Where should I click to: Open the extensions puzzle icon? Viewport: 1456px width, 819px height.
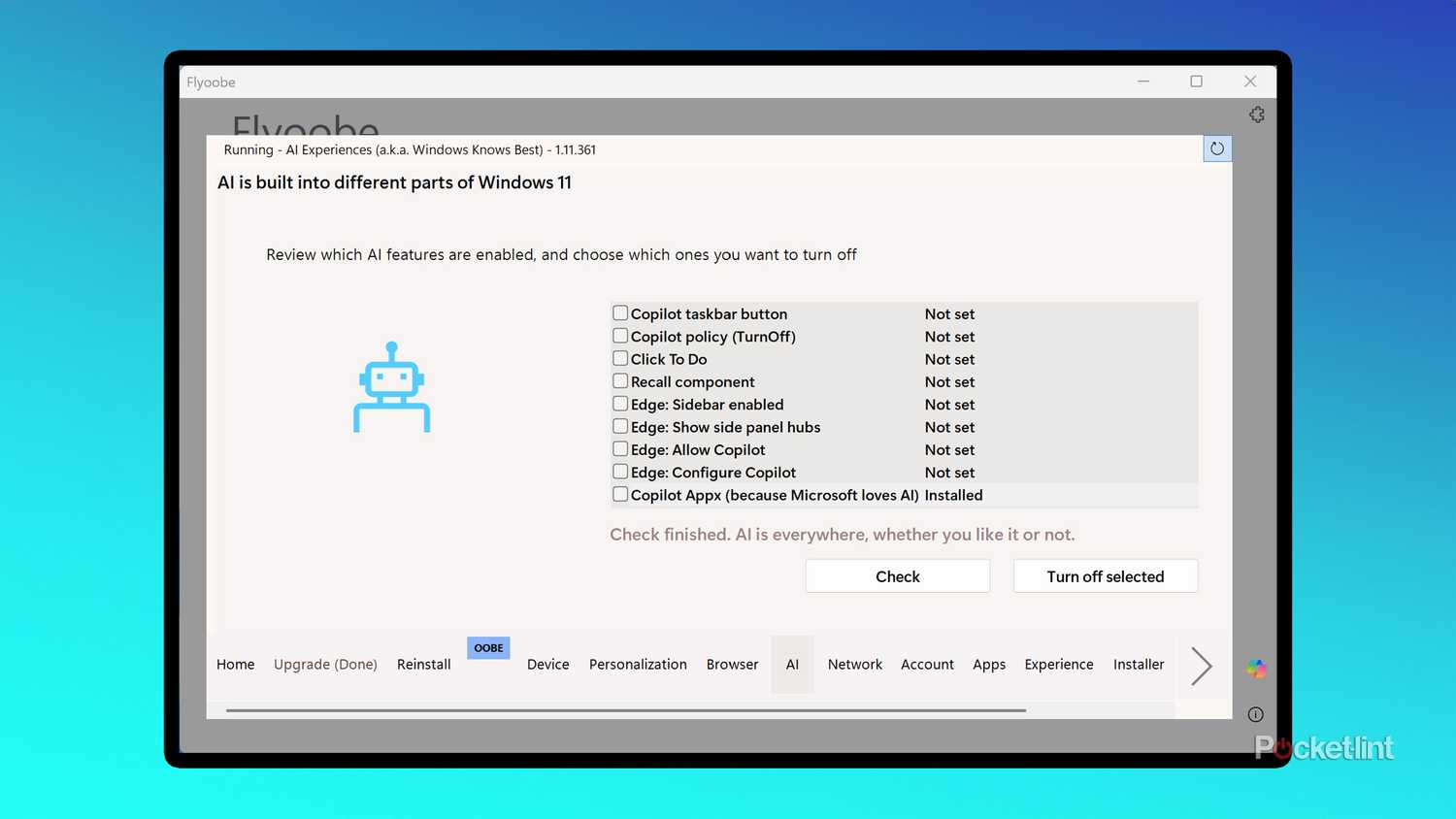(1257, 115)
